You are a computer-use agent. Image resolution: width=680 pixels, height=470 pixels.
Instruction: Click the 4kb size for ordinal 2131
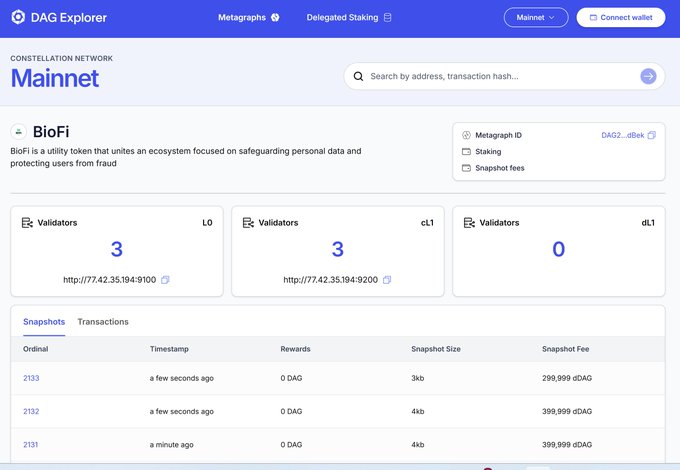point(418,444)
